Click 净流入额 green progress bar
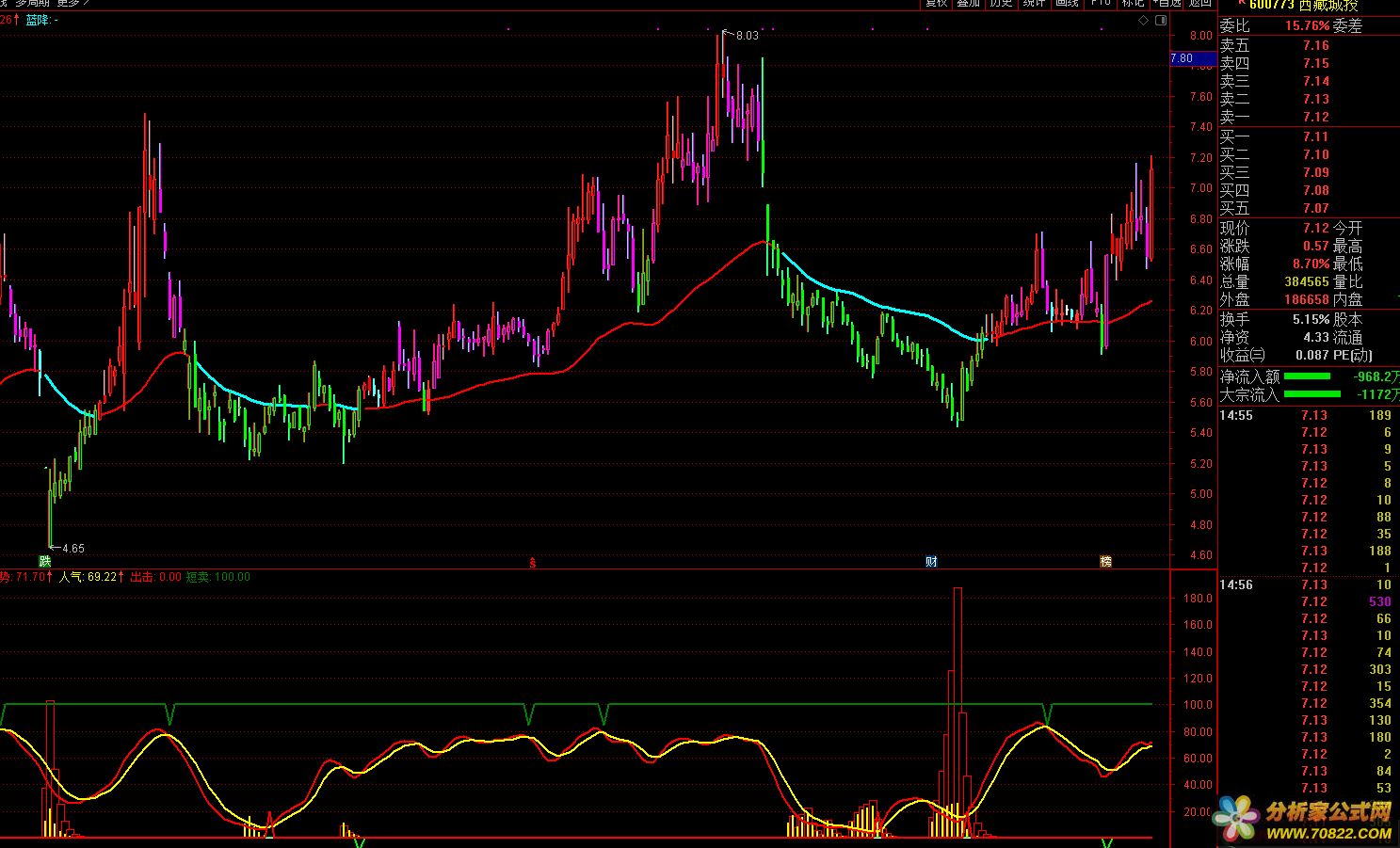Screen dimensions: 1400x848 pyautogui.click(x=1307, y=376)
